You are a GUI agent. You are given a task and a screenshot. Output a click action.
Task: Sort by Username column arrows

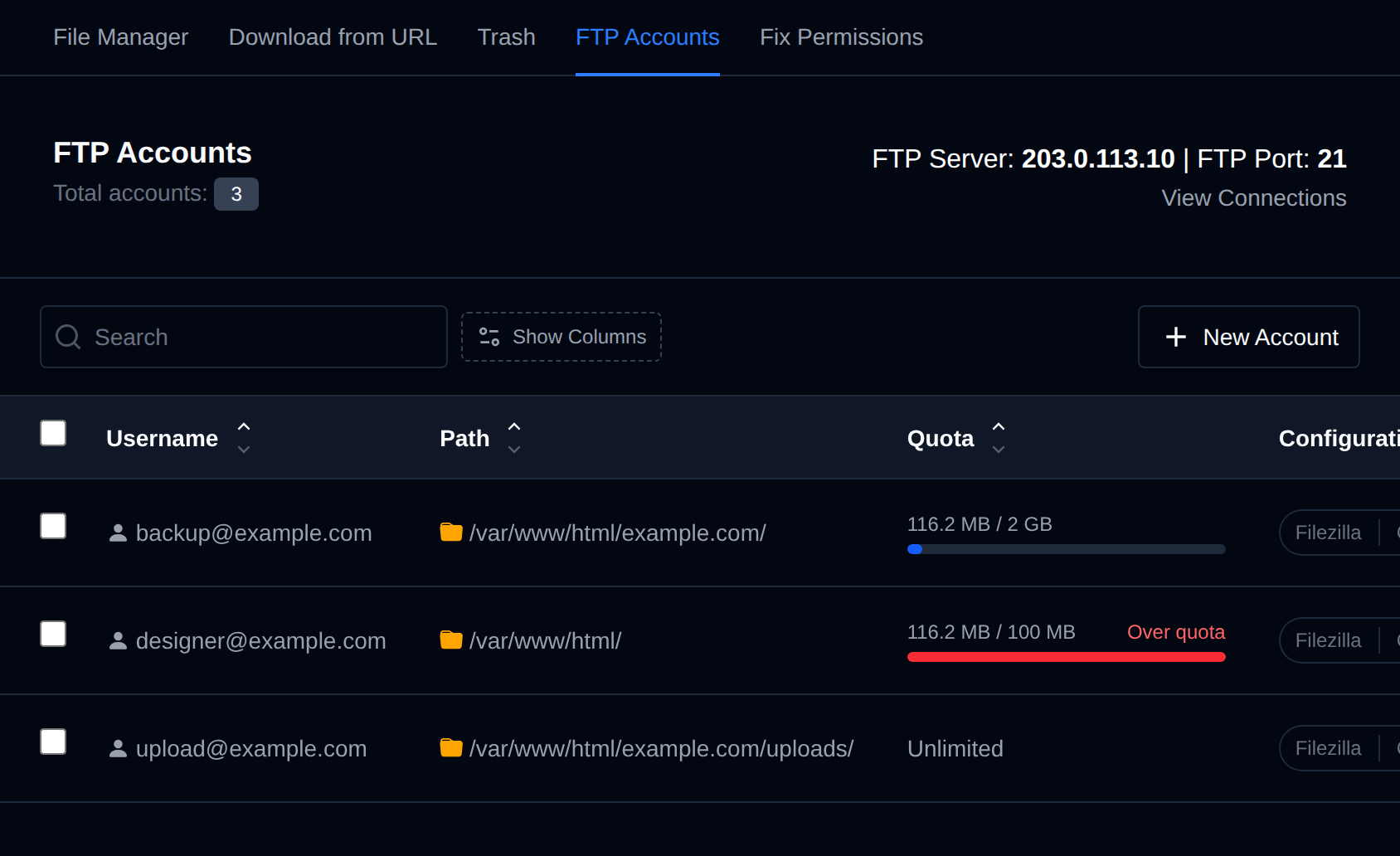coord(244,438)
